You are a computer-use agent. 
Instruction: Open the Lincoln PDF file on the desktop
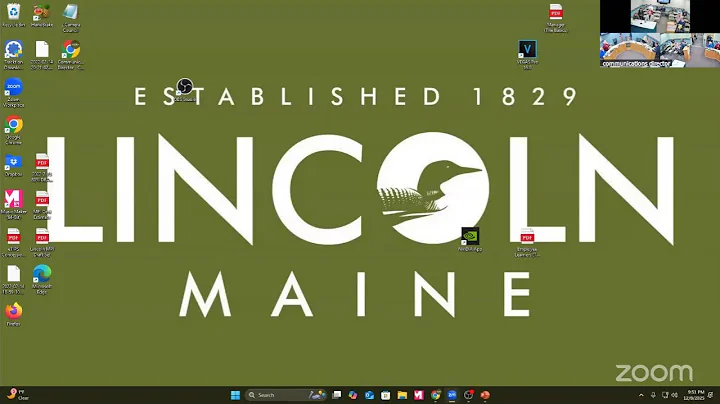point(42,242)
